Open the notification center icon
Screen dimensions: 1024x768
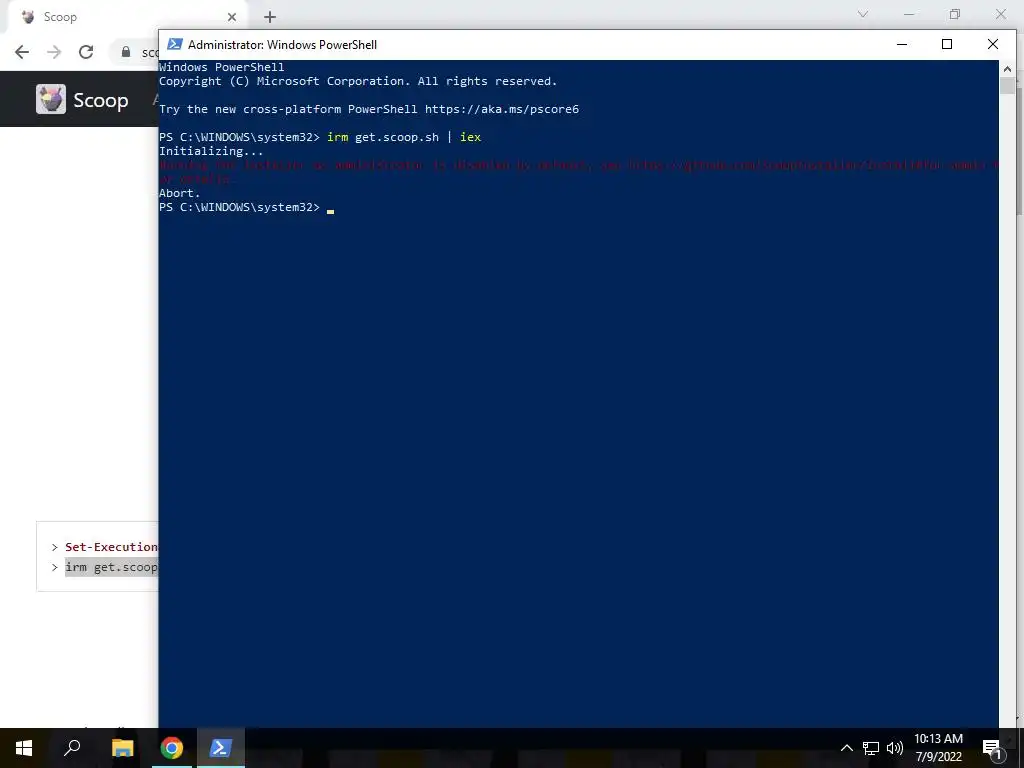click(992, 748)
